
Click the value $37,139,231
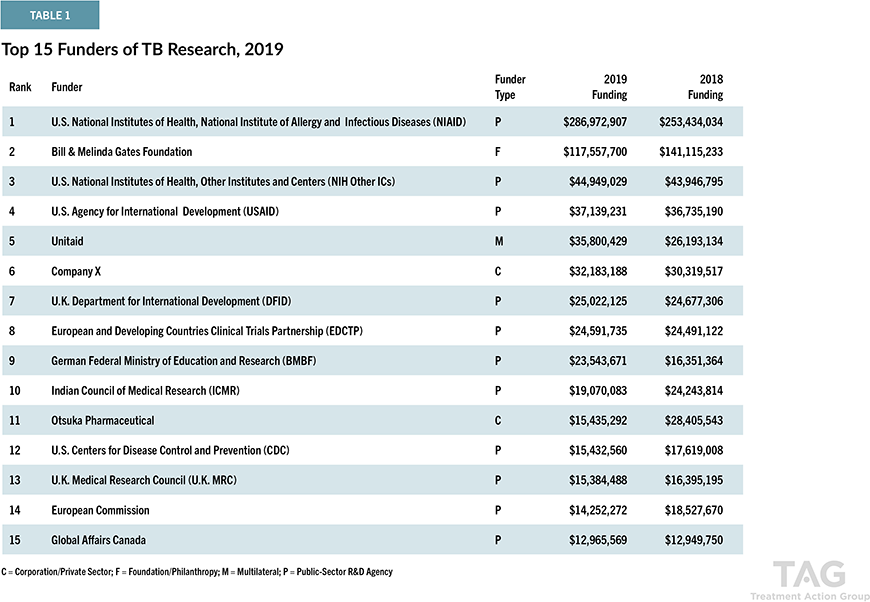[x=598, y=211]
